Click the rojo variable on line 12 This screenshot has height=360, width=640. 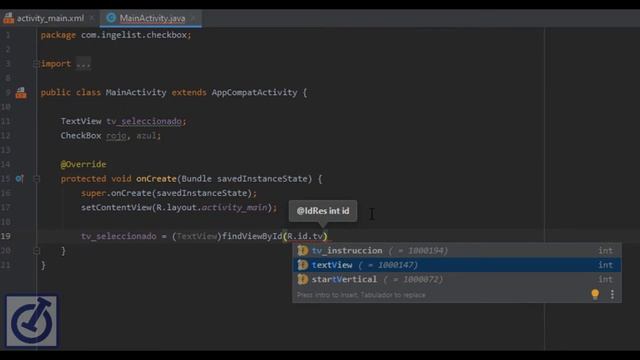[116, 136]
